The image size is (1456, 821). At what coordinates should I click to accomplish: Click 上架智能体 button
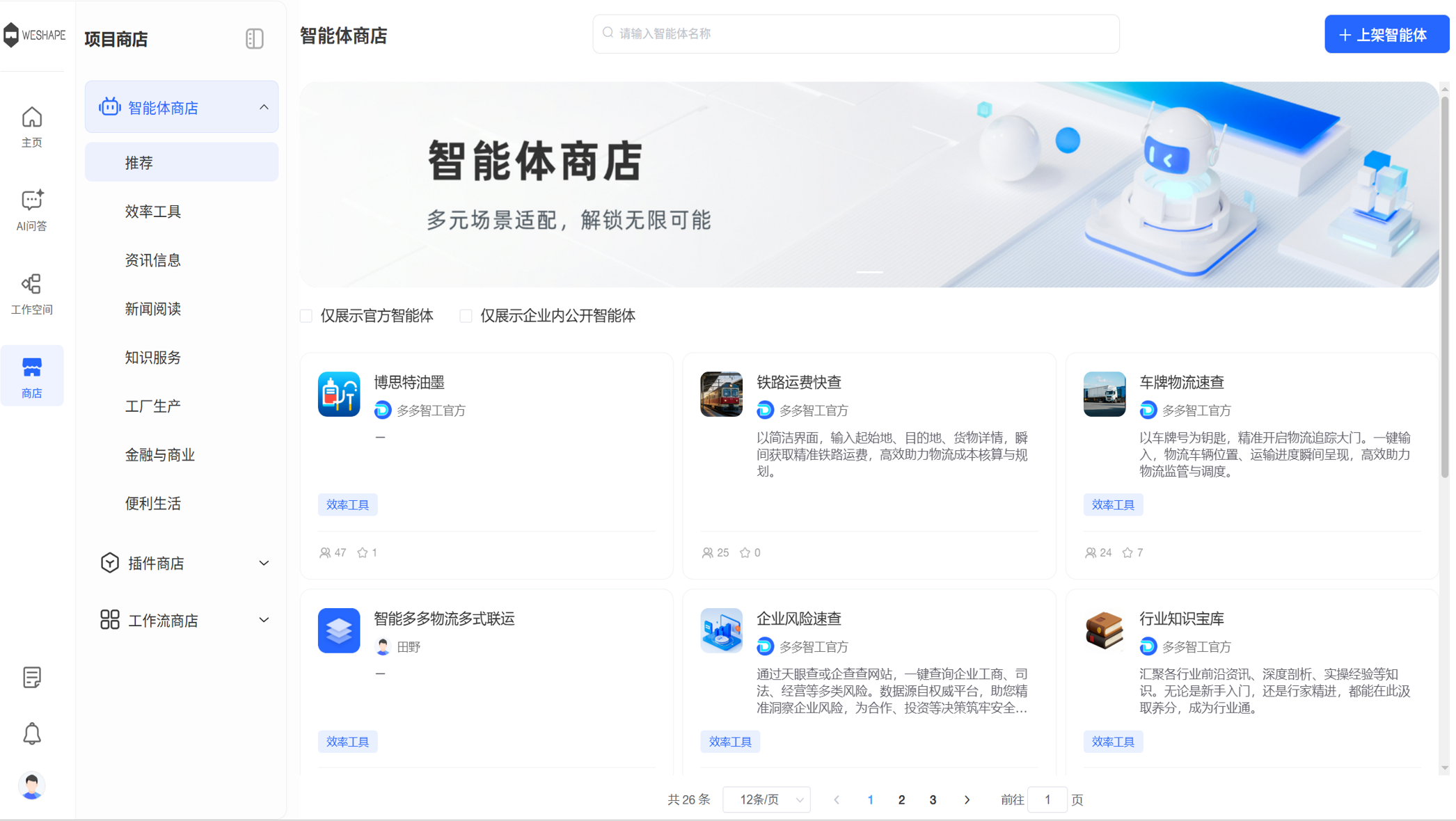pos(1386,34)
